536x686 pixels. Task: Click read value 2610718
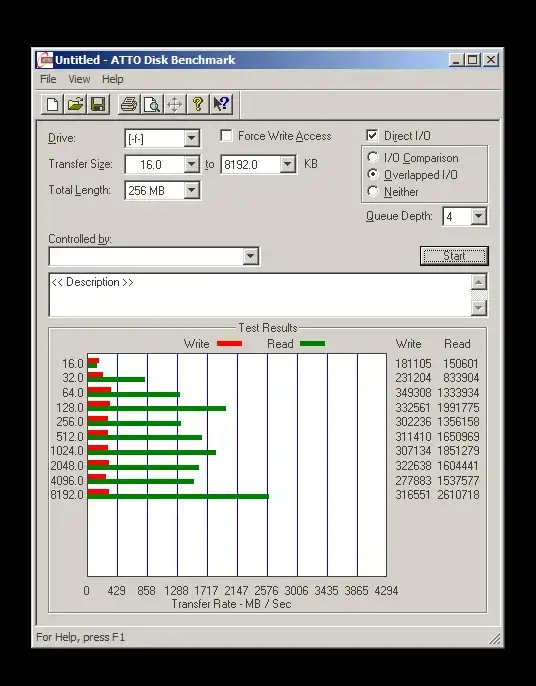click(458, 495)
